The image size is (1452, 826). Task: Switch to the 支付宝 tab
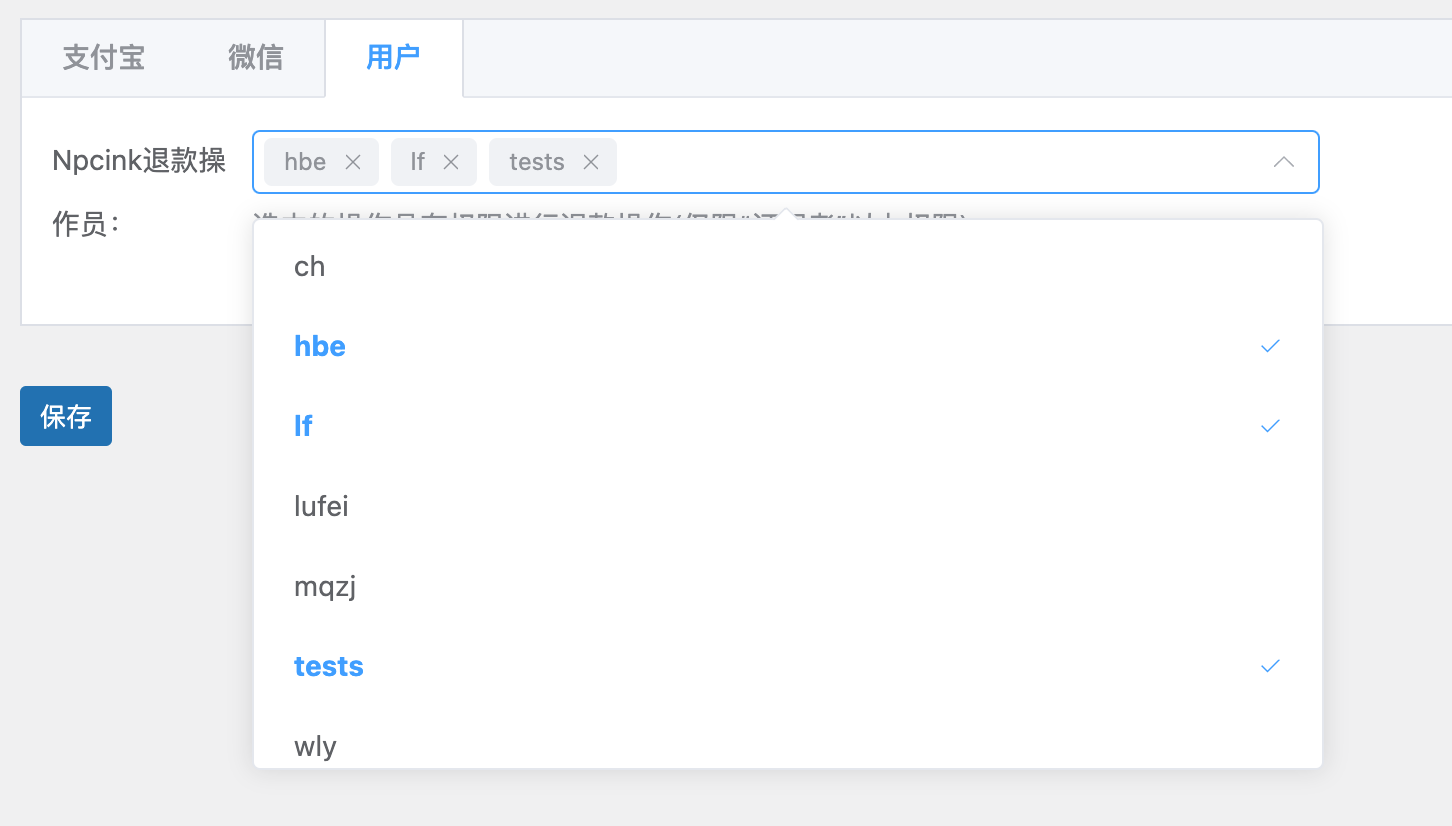pos(104,58)
